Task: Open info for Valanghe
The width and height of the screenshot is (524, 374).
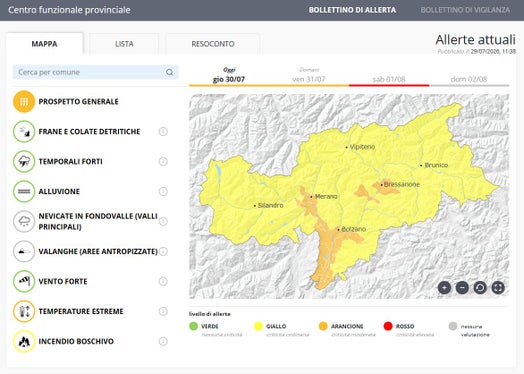Action: pos(163,251)
